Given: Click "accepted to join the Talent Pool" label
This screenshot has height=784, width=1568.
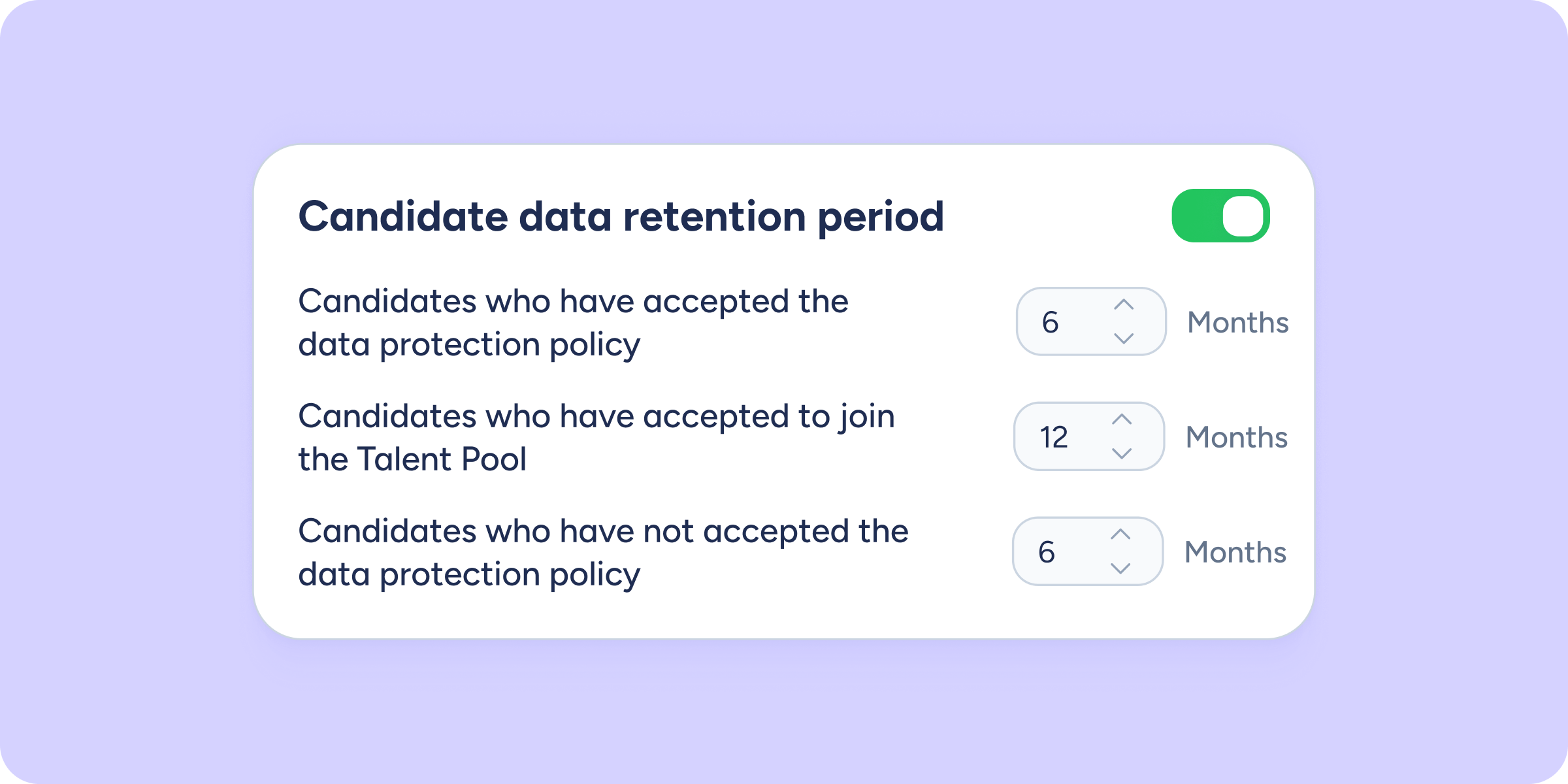Looking at the screenshot, I should click(596, 437).
